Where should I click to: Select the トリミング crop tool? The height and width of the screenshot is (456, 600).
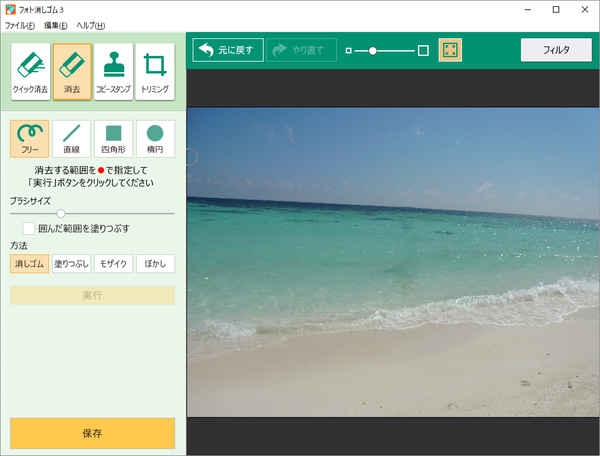(x=155, y=72)
